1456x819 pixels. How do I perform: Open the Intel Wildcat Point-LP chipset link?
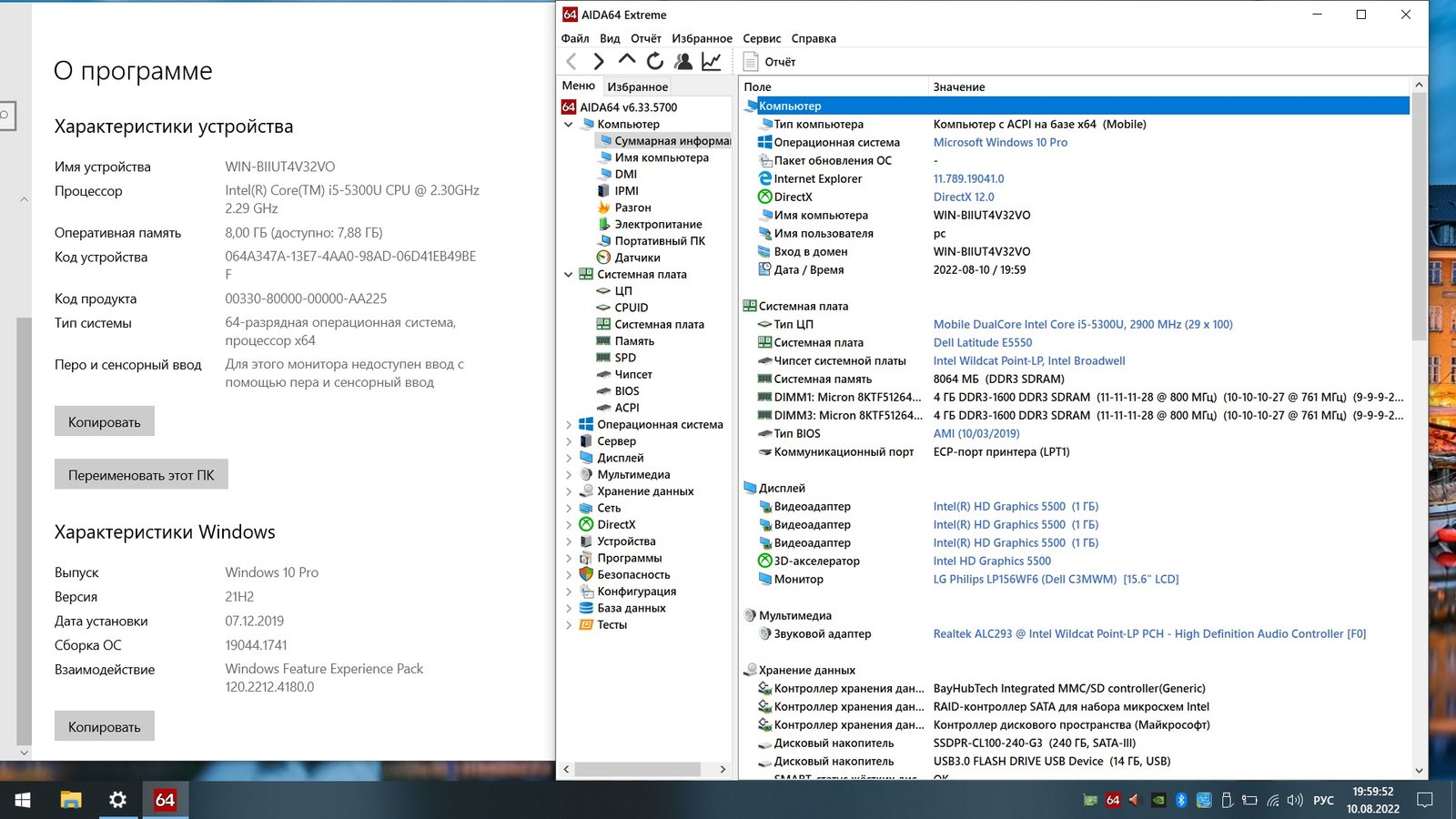[1029, 361]
